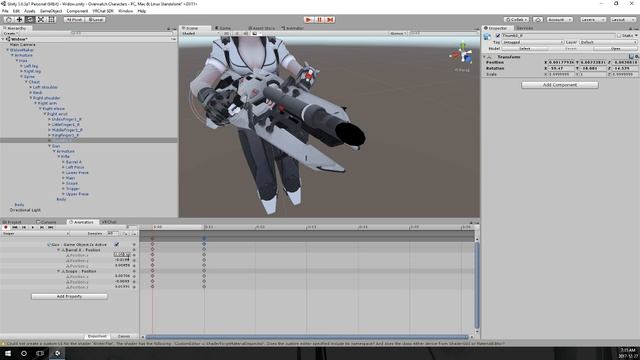Open the Collab dropdown

click(x=516, y=19)
